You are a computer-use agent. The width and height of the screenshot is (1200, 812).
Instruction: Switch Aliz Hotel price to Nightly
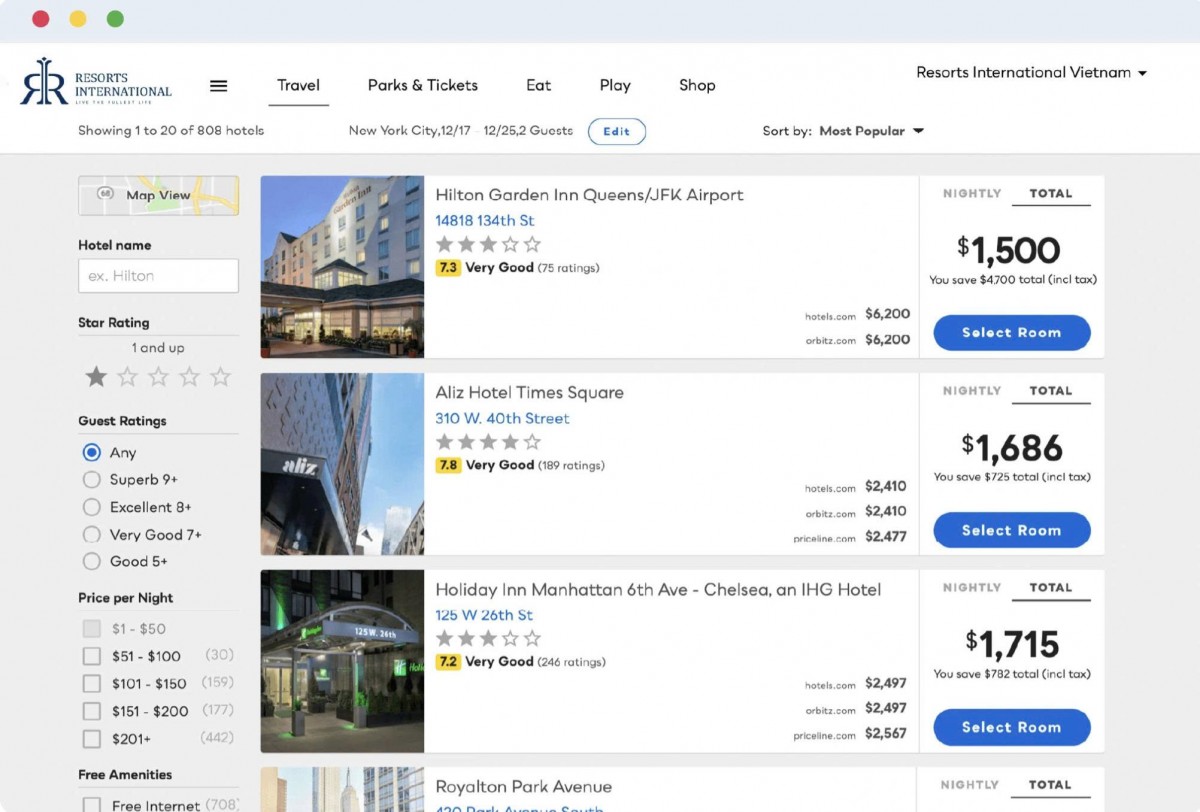click(x=972, y=391)
